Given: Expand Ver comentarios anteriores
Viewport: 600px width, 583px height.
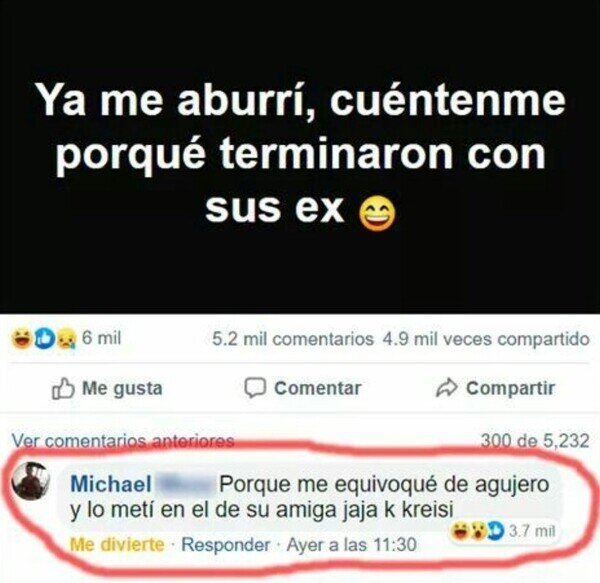Looking at the screenshot, I should pos(123,441).
